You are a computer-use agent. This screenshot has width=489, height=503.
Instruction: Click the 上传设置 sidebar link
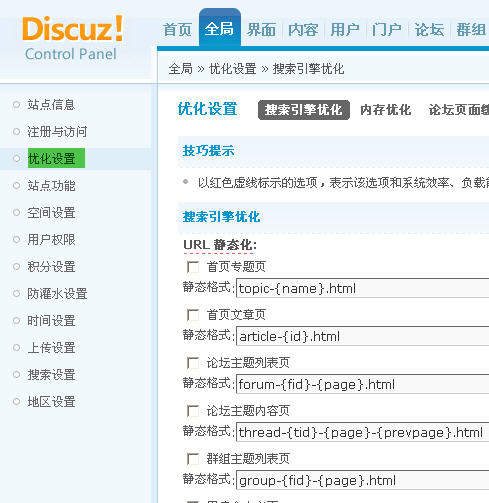coord(51,348)
